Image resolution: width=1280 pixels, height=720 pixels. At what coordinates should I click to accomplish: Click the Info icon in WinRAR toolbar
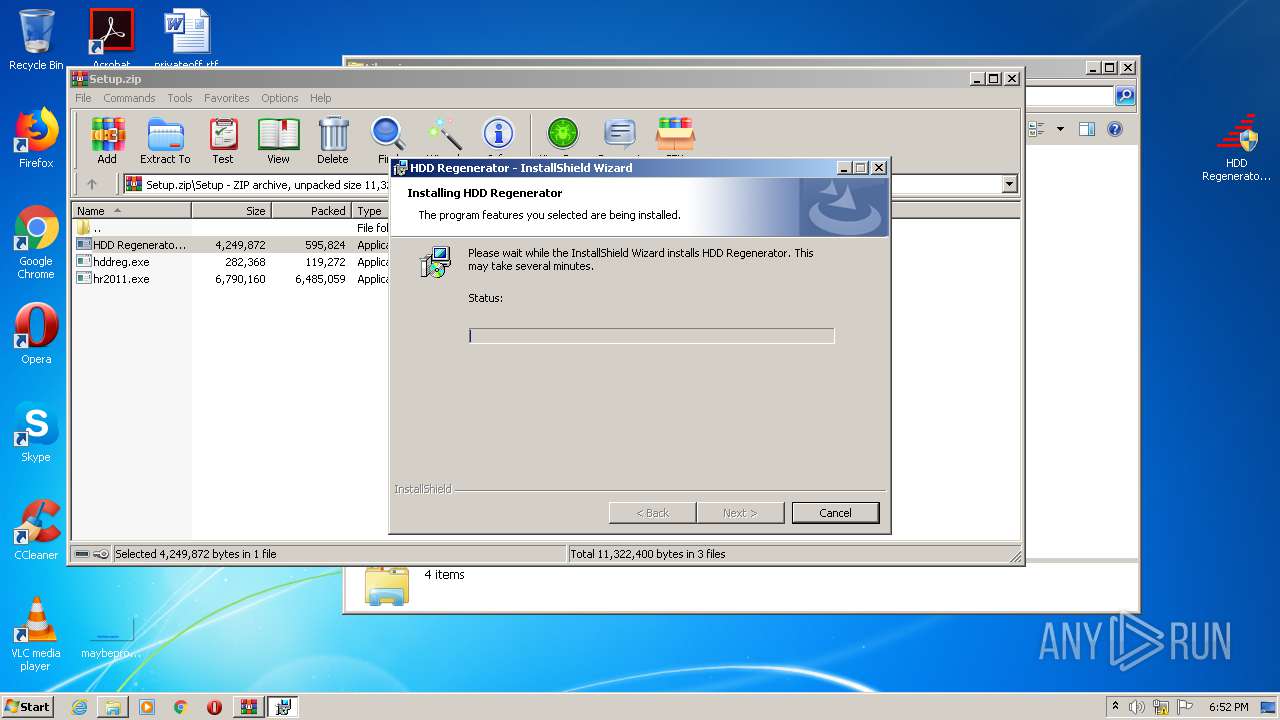tap(498, 134)
